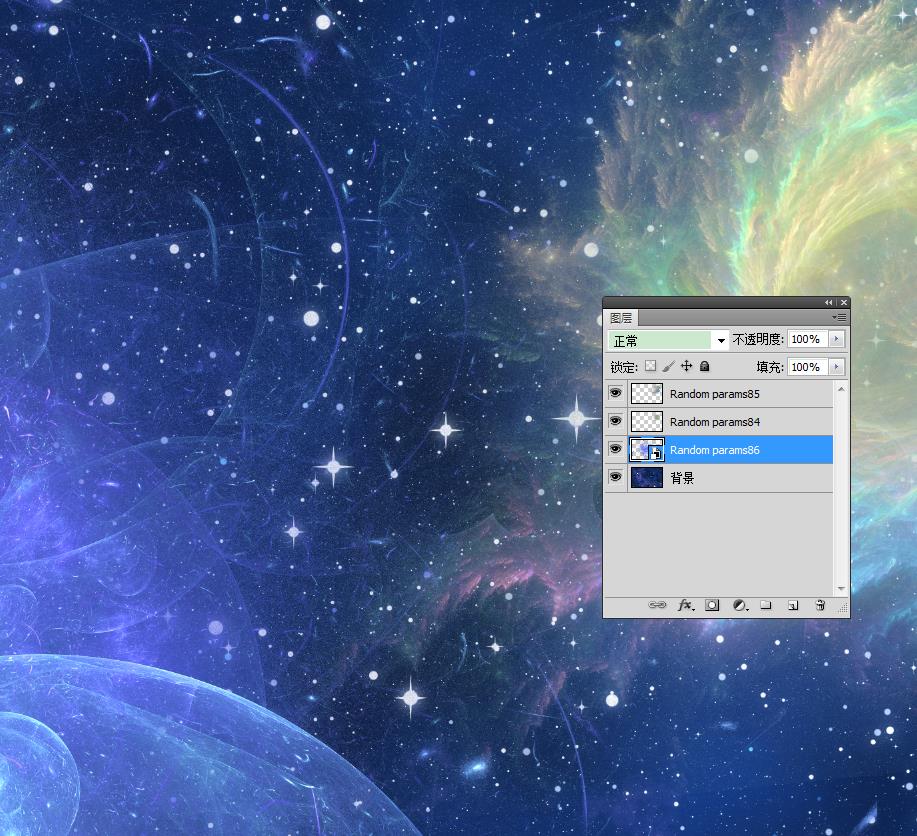Click the Random params85 layer thumbnail

click(647, 393)
